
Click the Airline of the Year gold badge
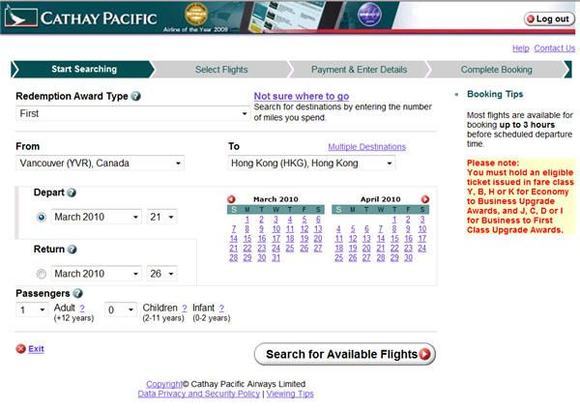pos(196,14)
